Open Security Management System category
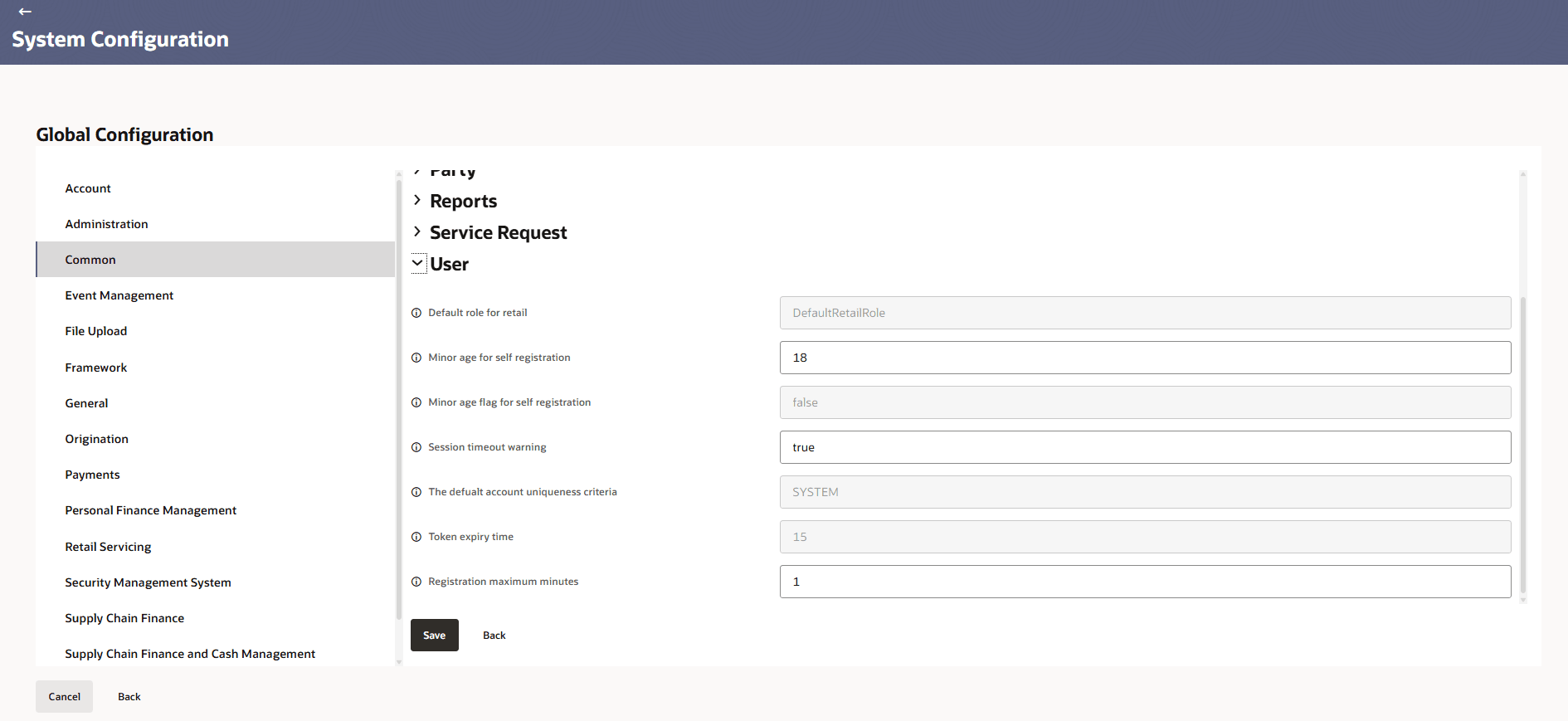This screenshot has width=1568, height=721. 216,582
